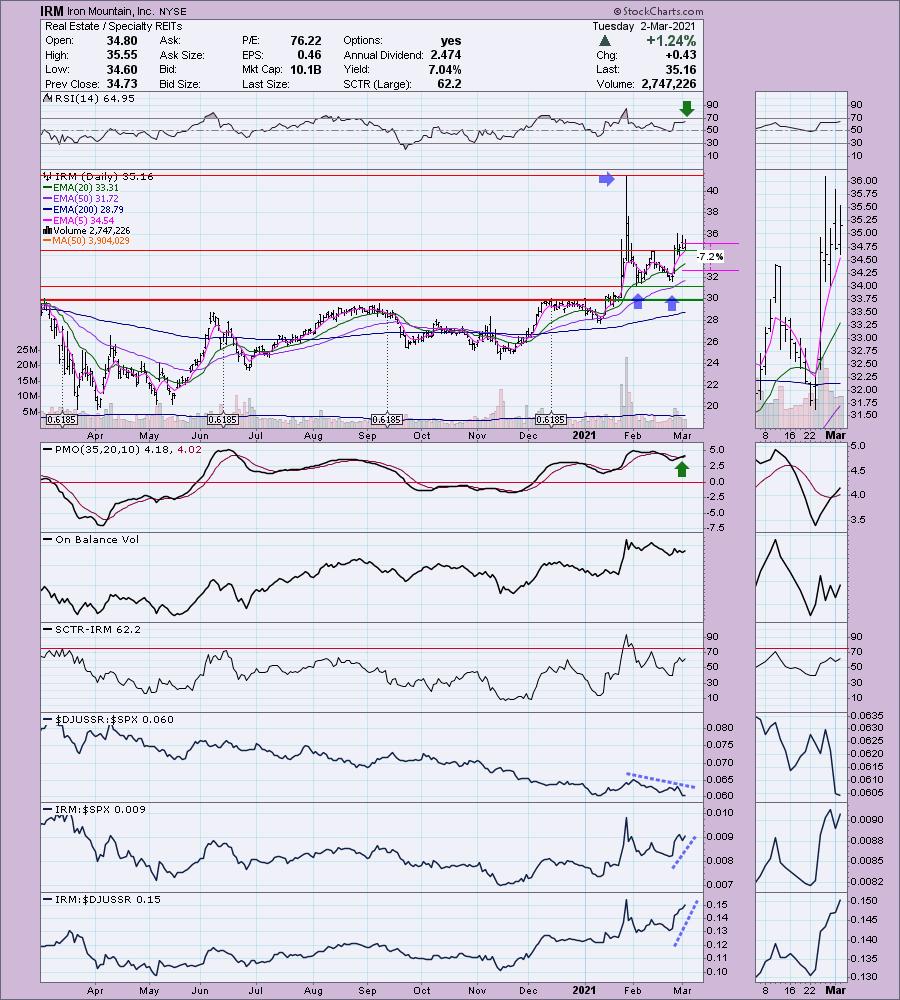Click the volume bars legend icon
This screenshot has height=1000, width=900.
point(47,230)
